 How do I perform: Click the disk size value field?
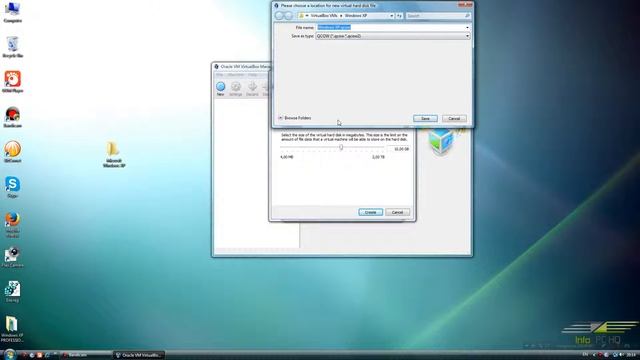(398, 149)
